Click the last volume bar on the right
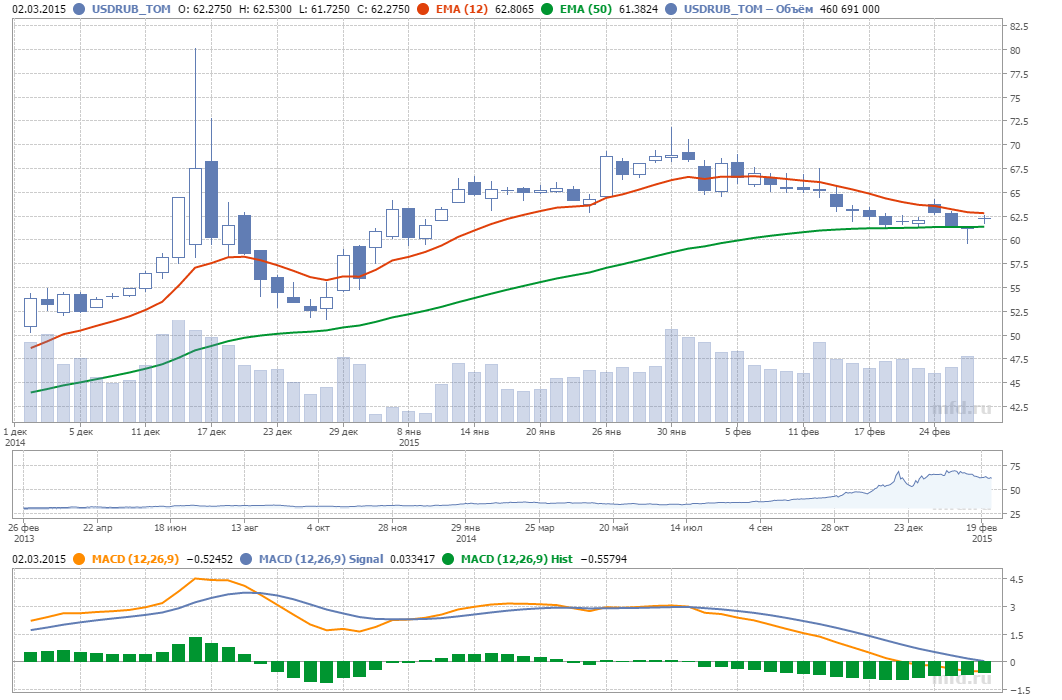This screenshot has width=1062, height=700. [x=967, y=388]
